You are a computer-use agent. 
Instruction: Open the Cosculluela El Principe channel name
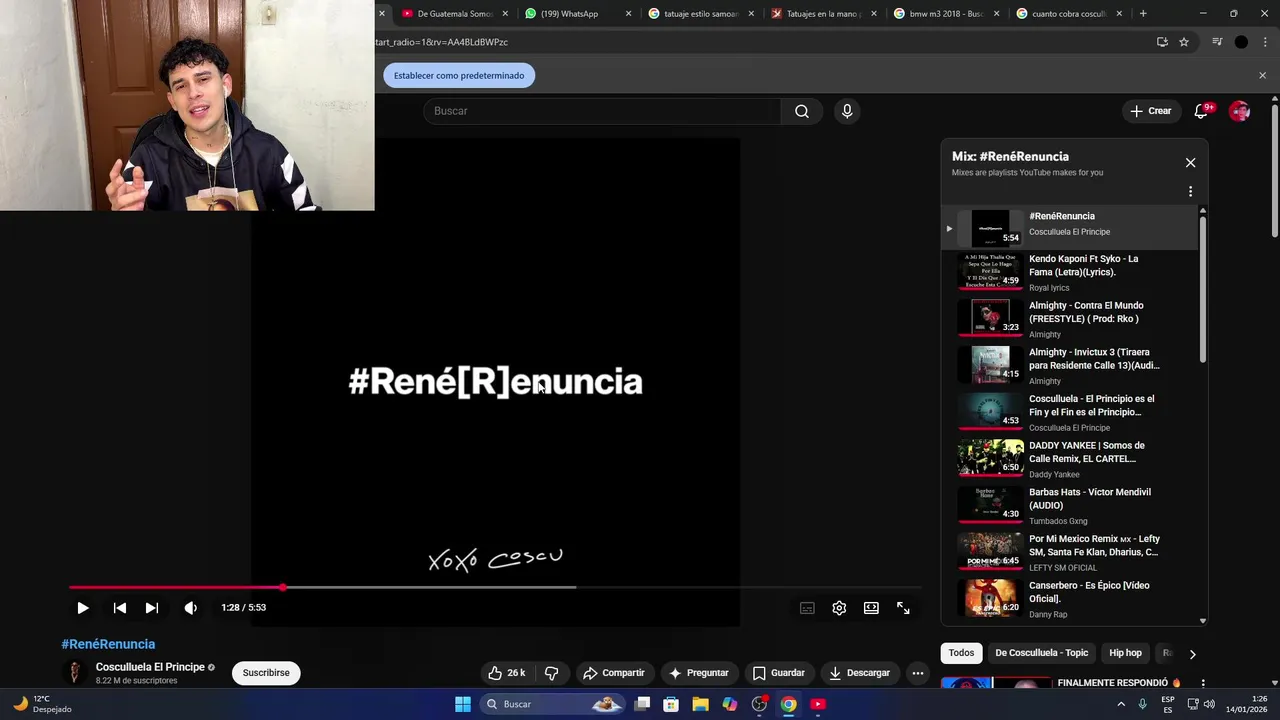point(150,667)
